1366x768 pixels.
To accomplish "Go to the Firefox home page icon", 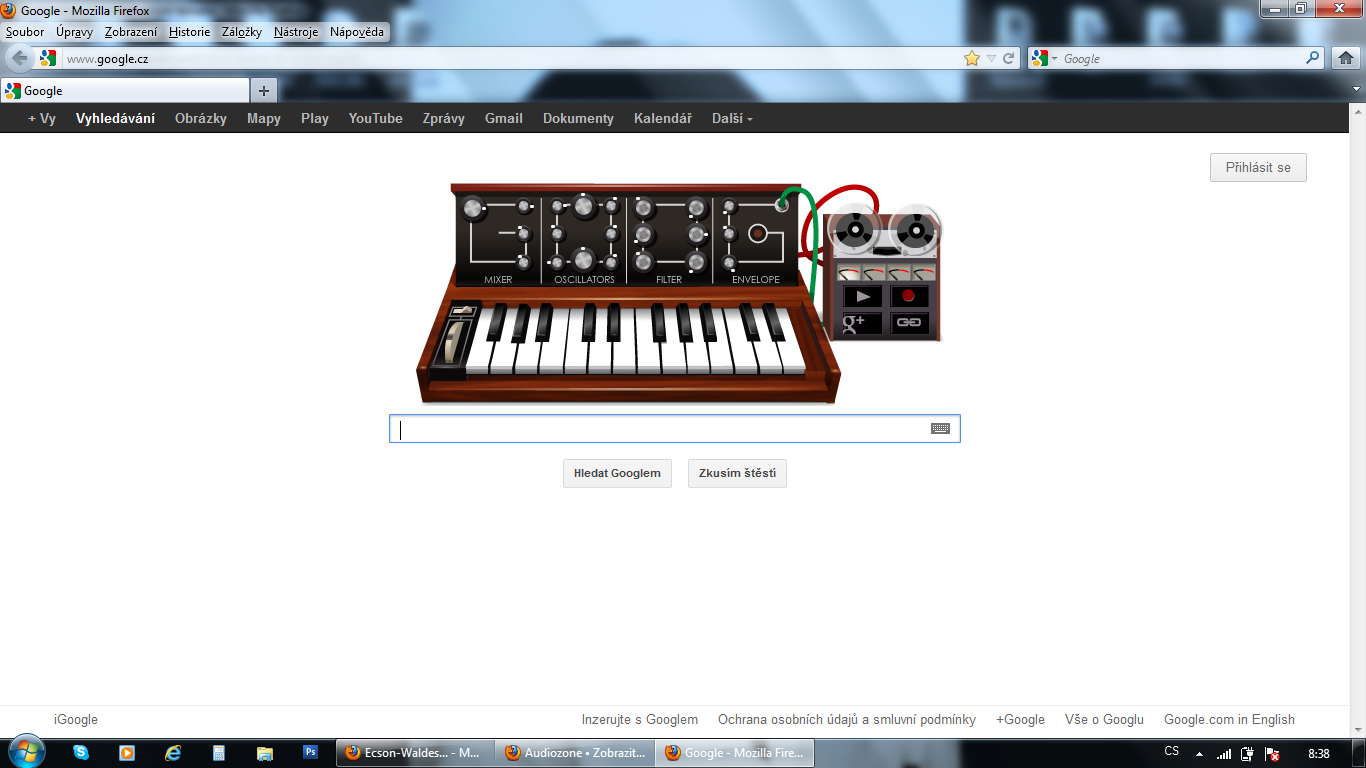I will click(x=1346, y=59).
